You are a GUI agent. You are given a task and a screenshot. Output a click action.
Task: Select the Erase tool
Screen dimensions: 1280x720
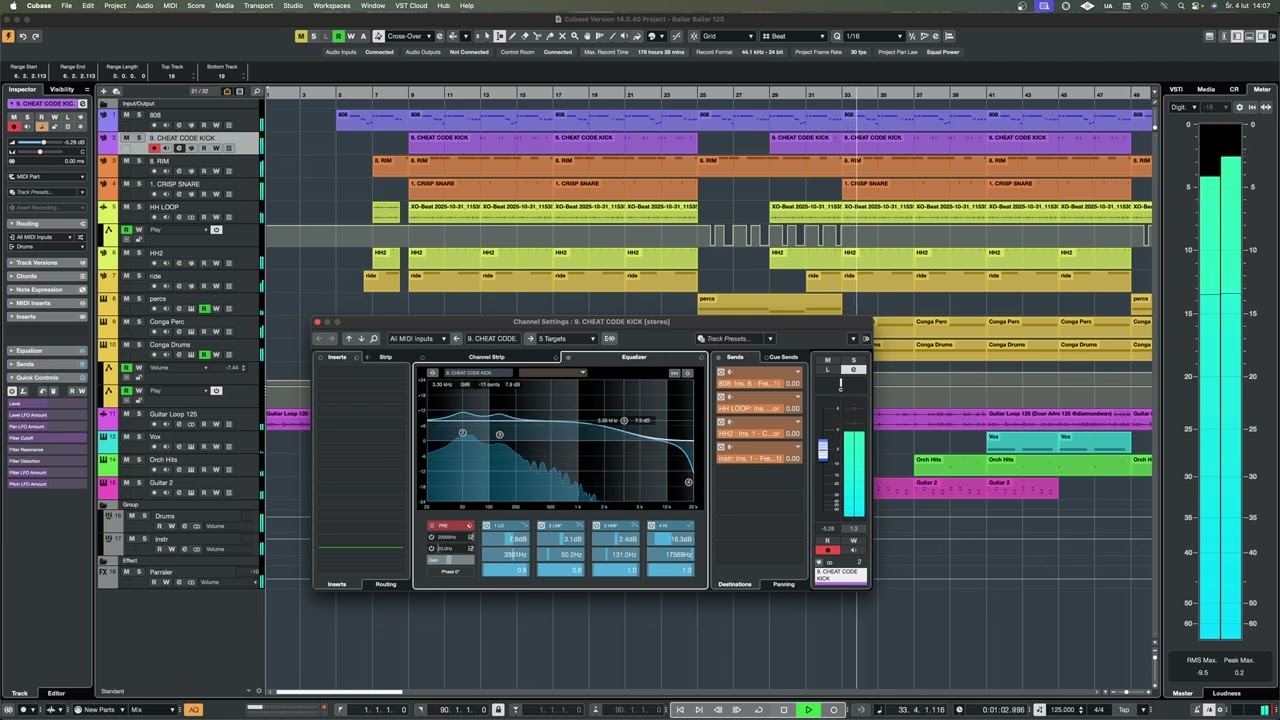point(524,36)
